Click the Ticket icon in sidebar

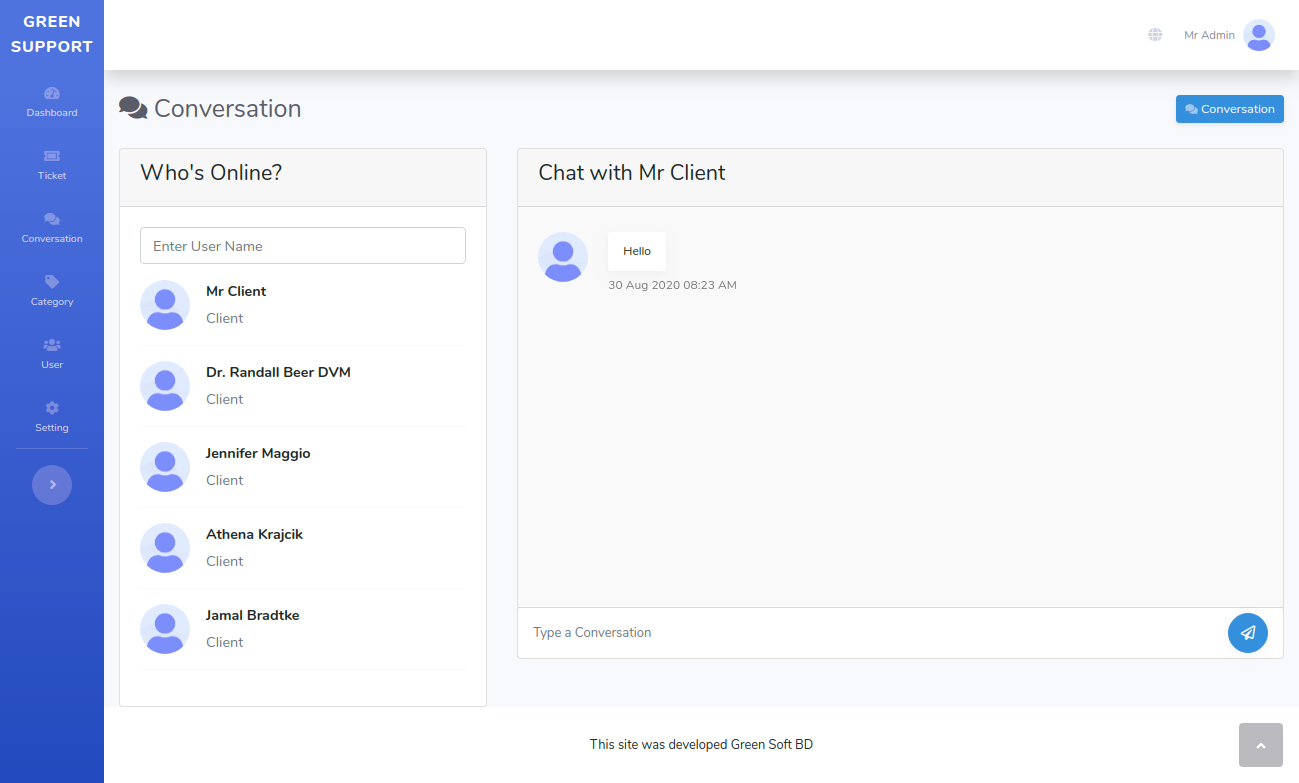[x=52, y=157]
